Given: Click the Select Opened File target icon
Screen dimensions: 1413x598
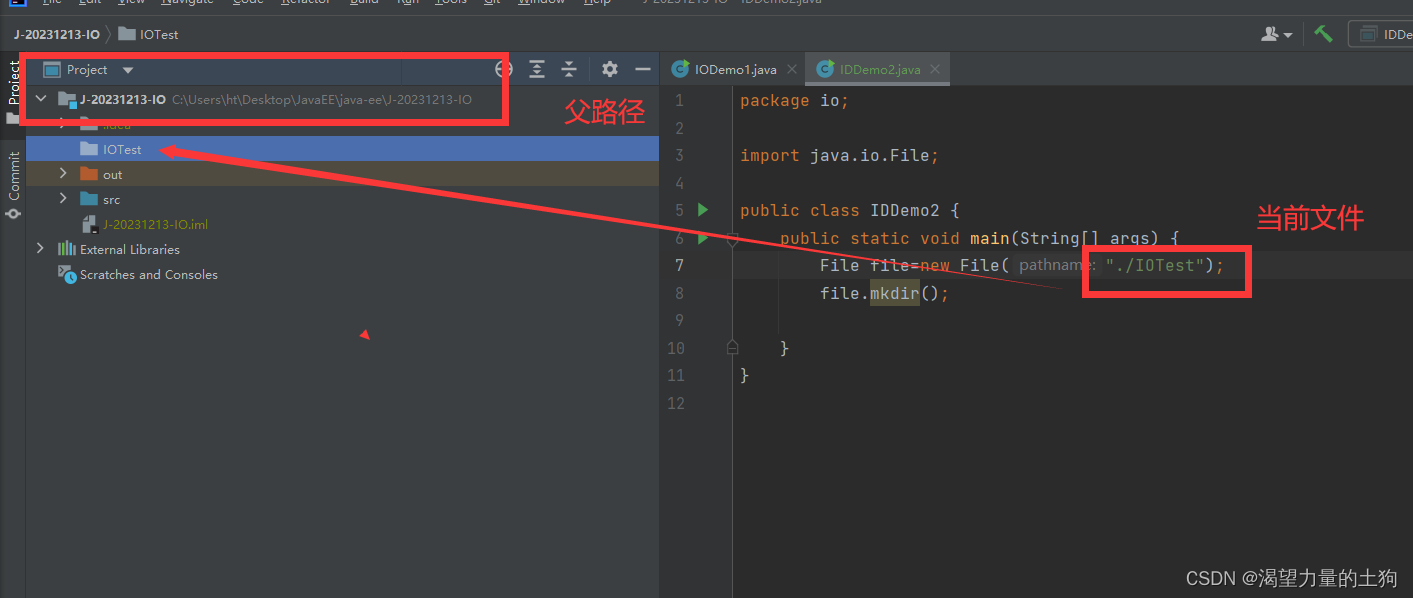Looking at the screenshot, I should click(x=503, y=69).
